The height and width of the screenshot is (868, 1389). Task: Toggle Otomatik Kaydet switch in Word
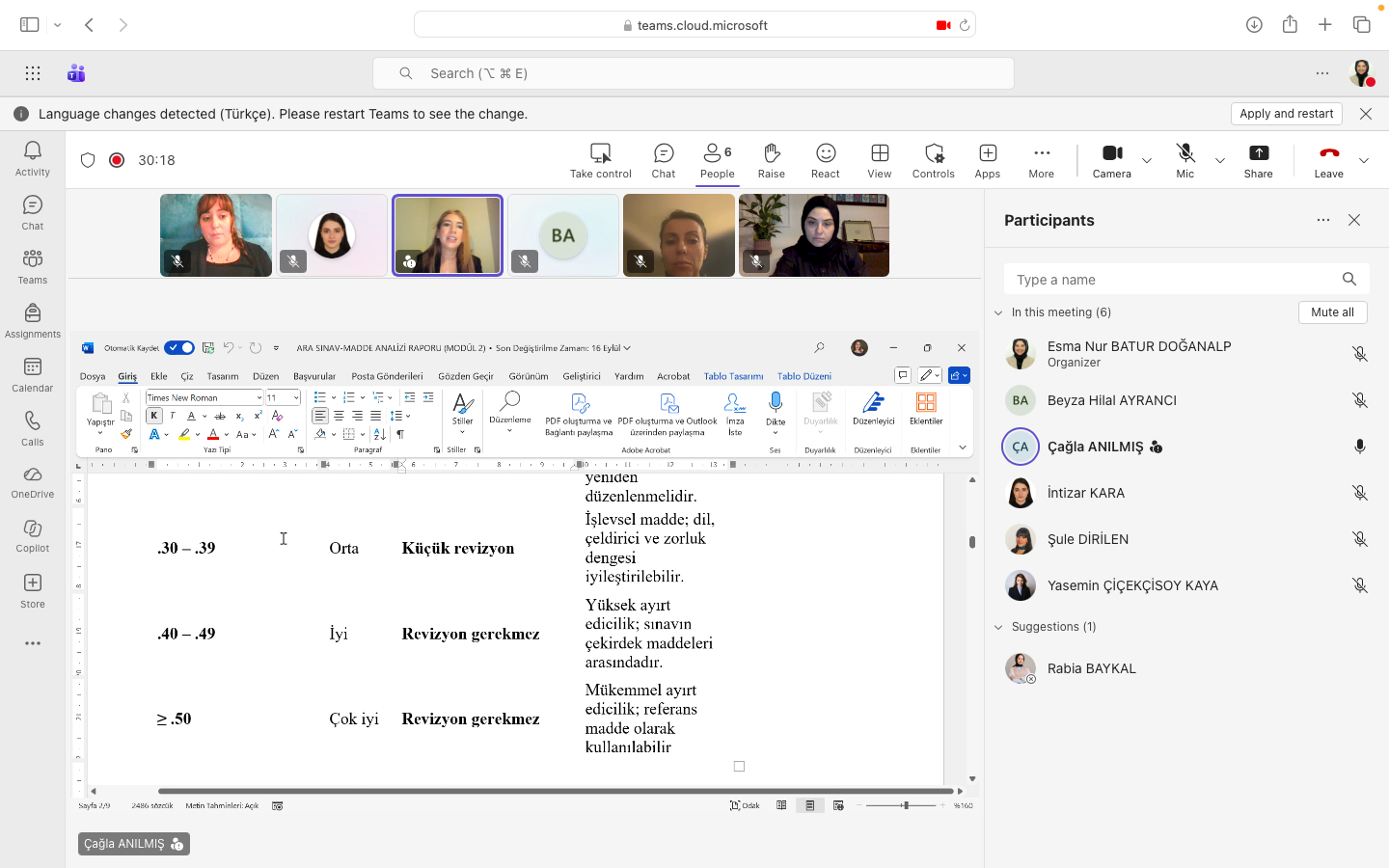(x=179, y=348)
